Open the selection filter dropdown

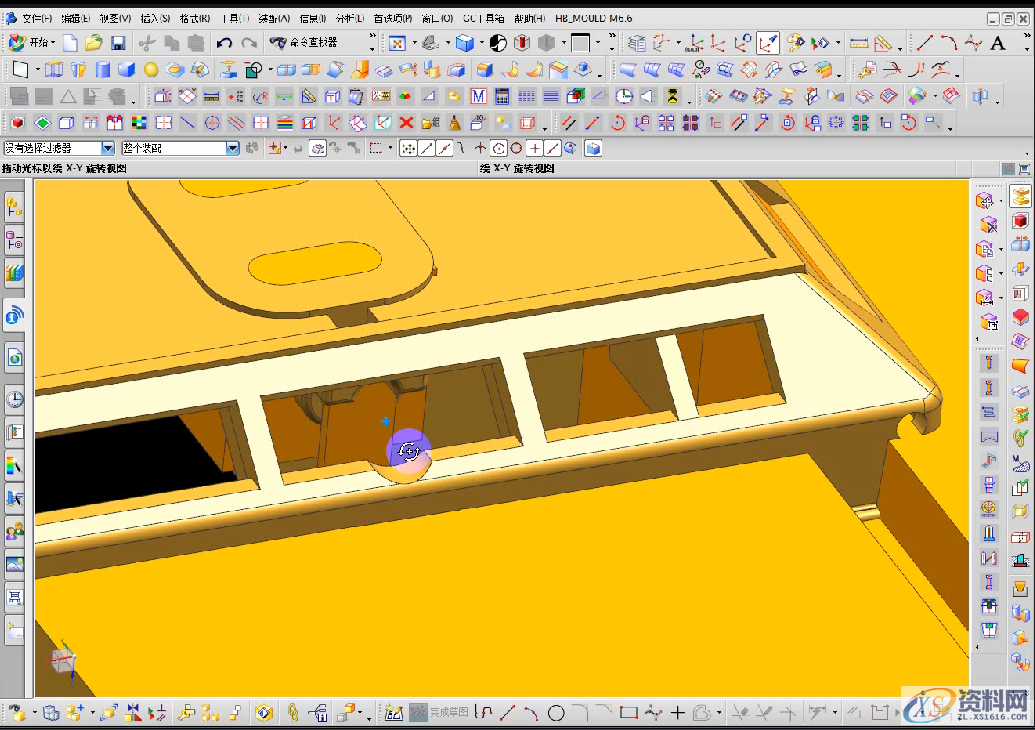point(108,148)
